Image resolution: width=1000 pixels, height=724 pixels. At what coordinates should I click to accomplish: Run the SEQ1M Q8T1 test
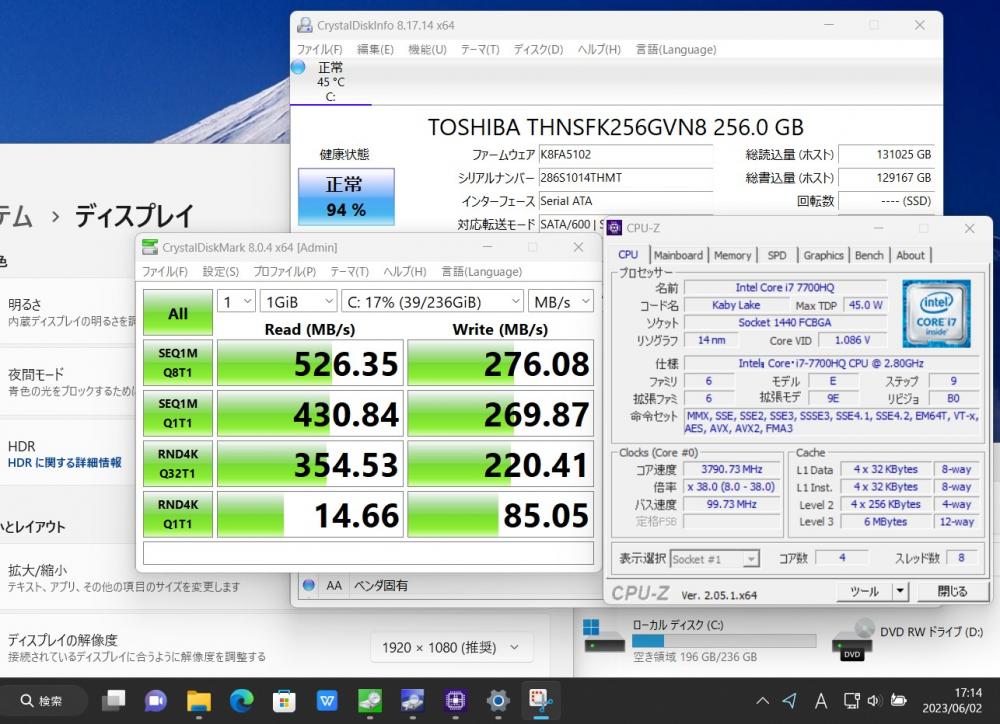178,363
